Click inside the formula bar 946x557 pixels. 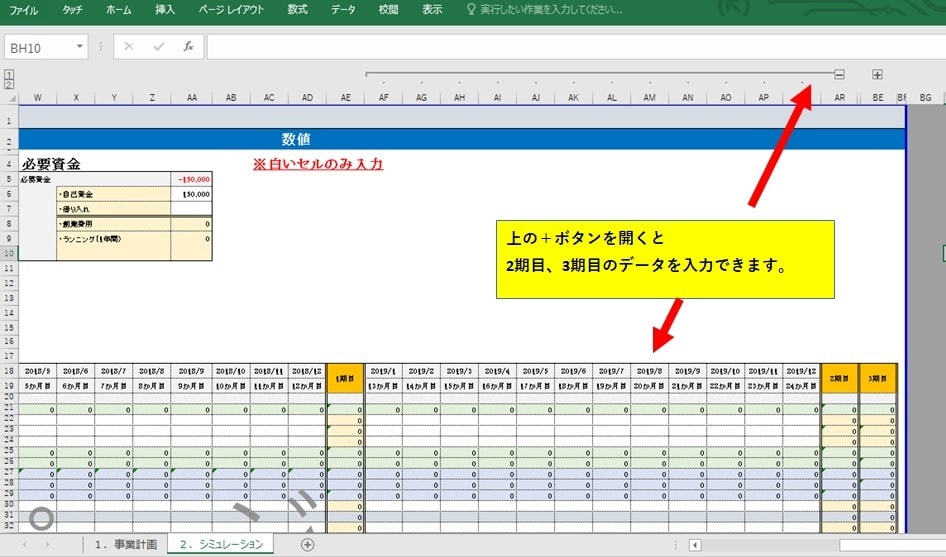click(576, 47)
